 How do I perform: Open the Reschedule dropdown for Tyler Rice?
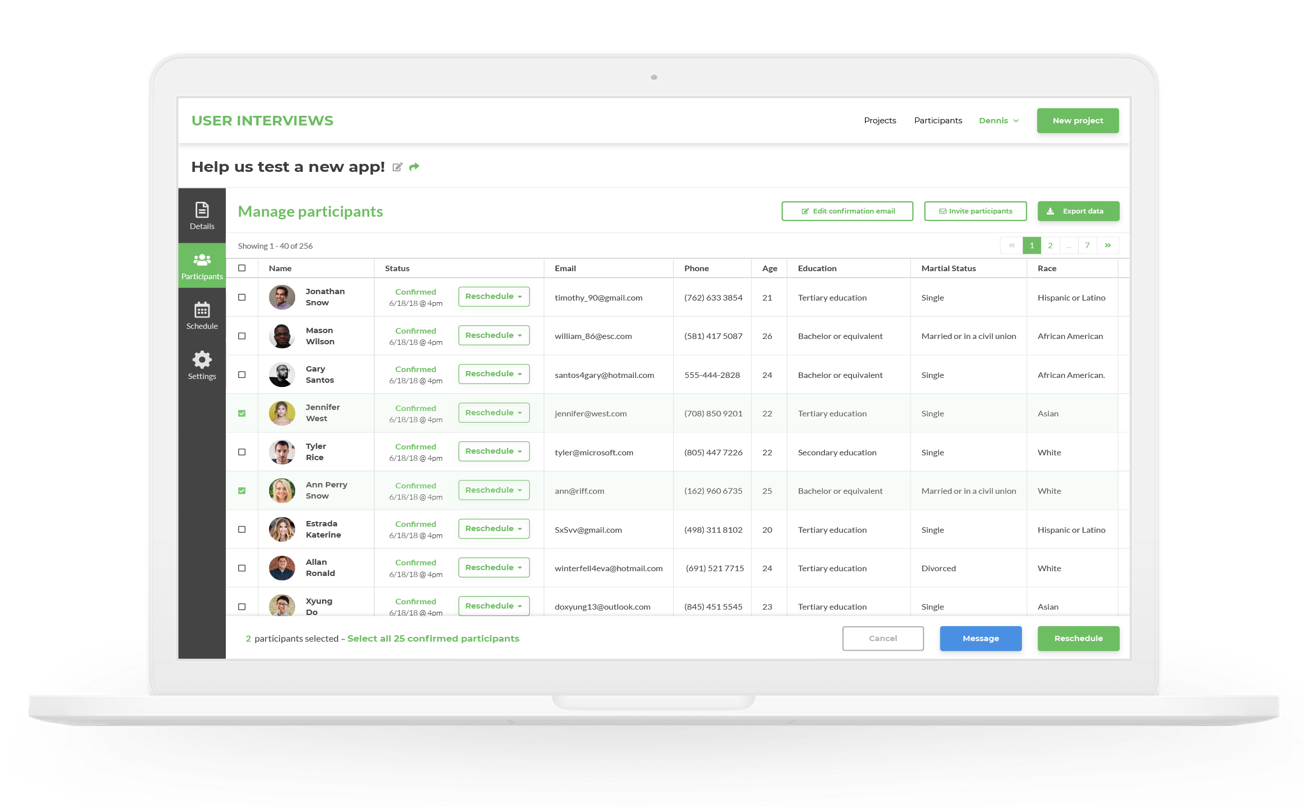[493, 451]
